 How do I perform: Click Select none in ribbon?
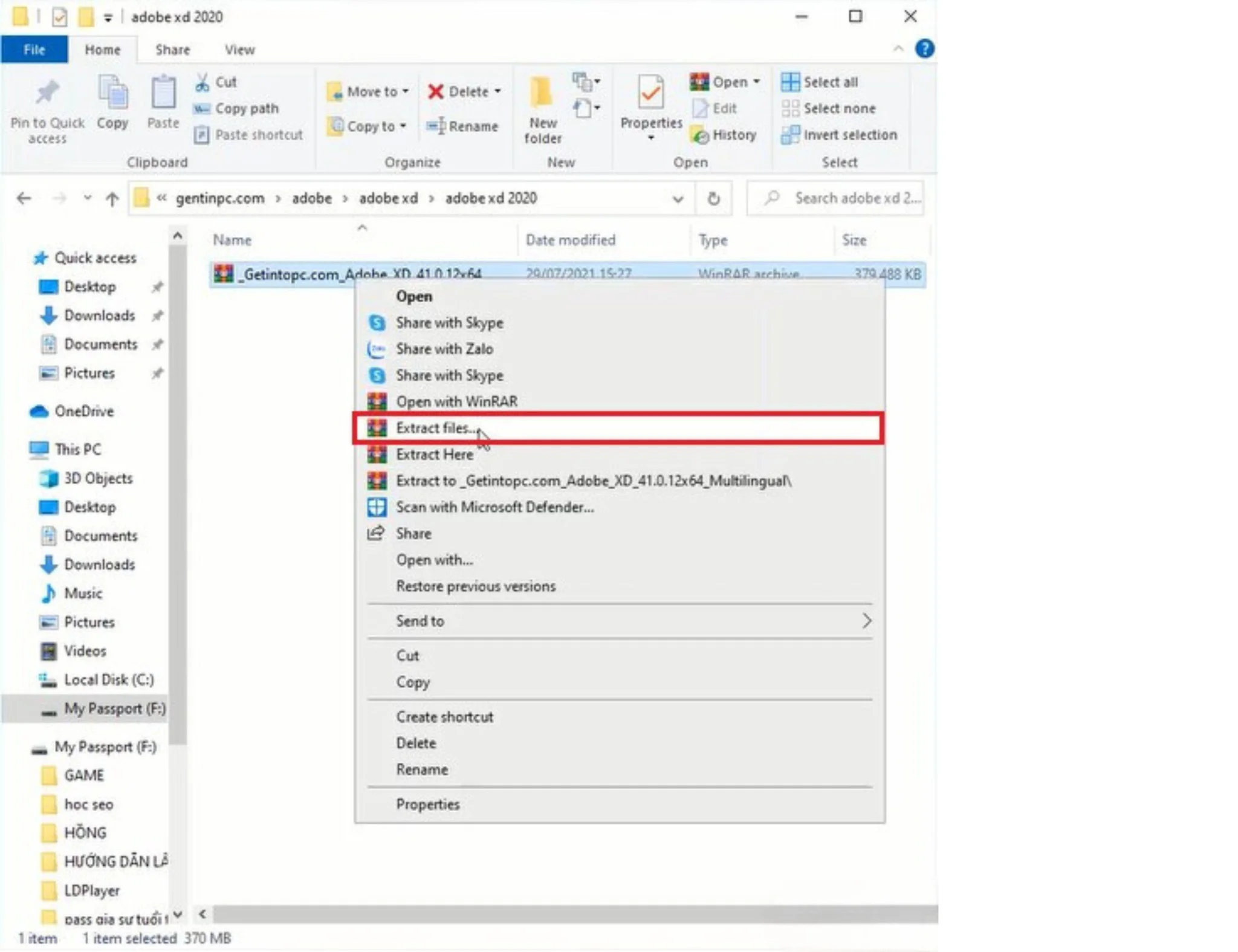coord(828,108)
